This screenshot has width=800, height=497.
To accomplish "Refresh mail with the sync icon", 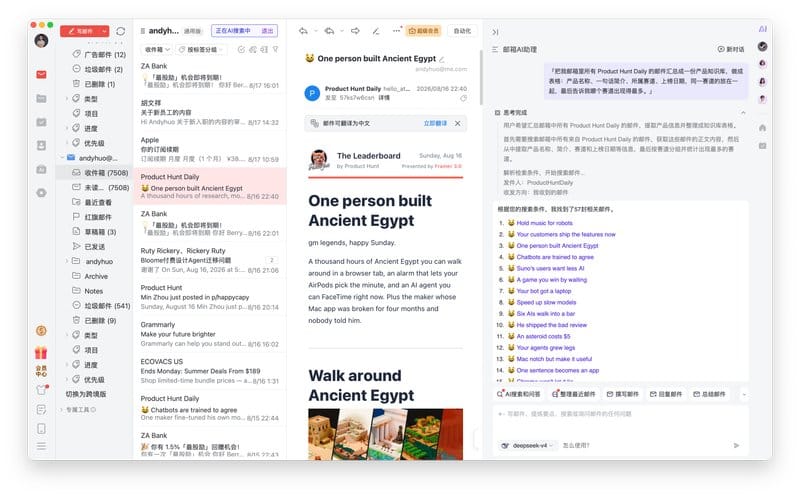I will tap(121, 31).
